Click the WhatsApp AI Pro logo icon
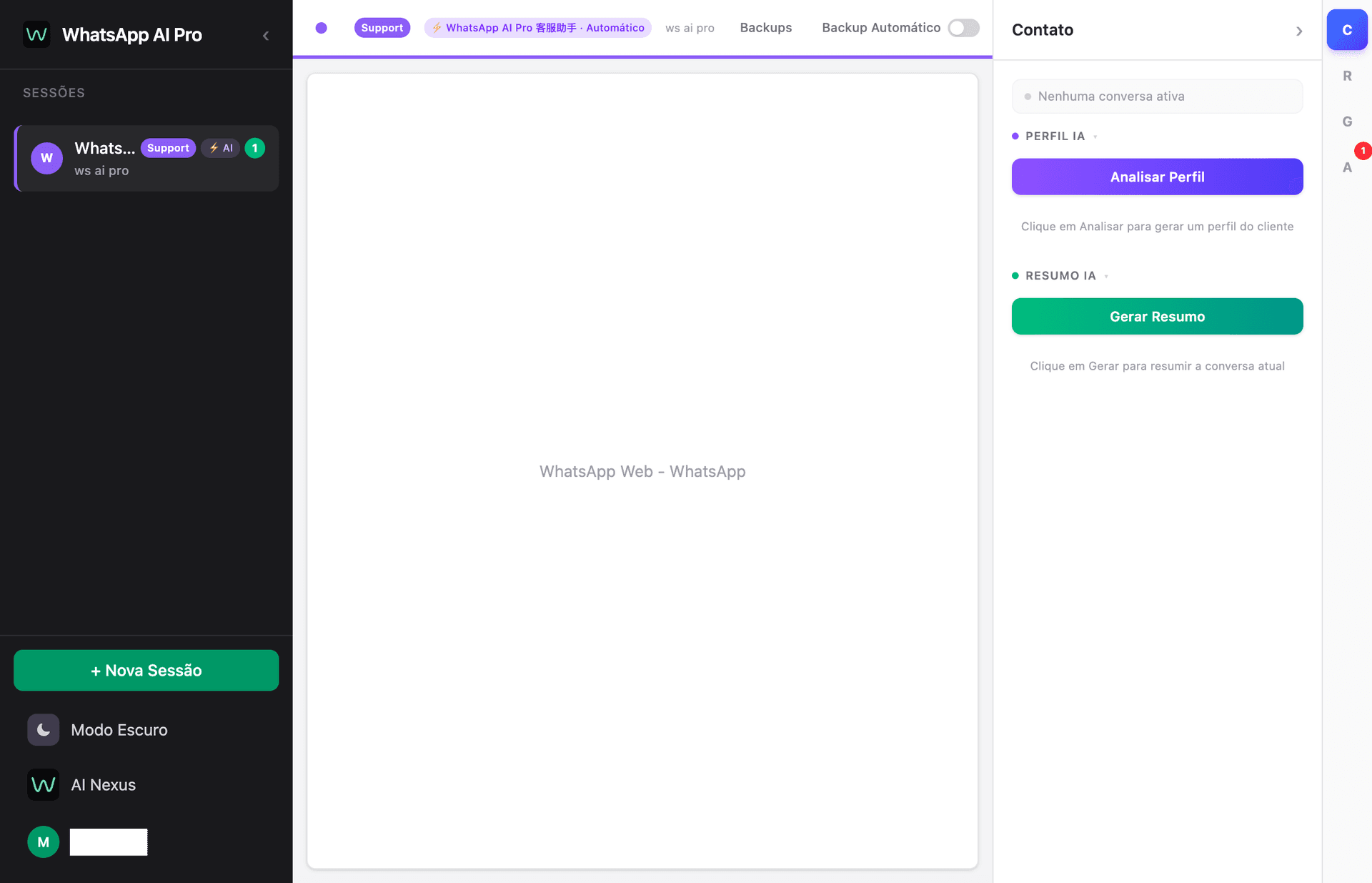 (36, 34)
